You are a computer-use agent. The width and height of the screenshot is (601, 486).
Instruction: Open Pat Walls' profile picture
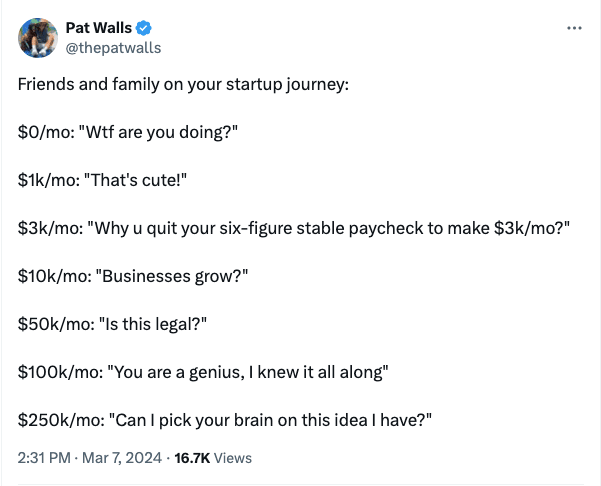click(x=37, y=37)
